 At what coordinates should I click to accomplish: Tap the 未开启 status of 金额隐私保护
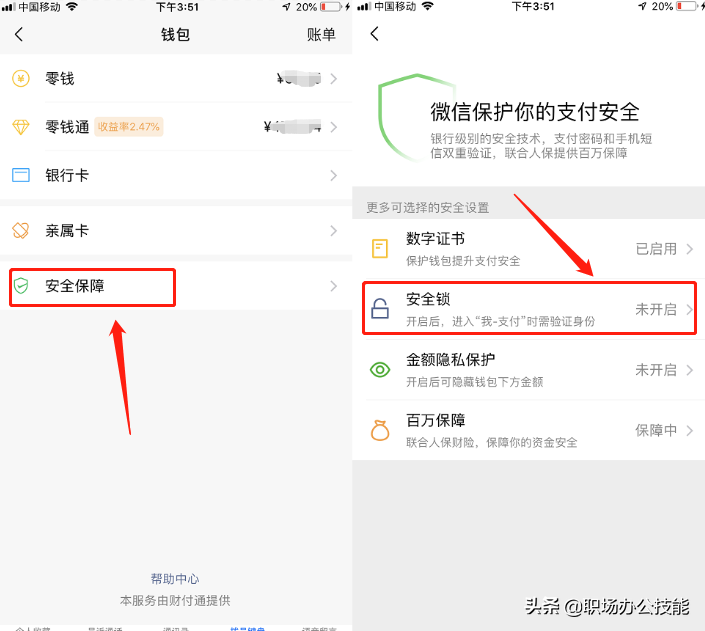(656, 370)
